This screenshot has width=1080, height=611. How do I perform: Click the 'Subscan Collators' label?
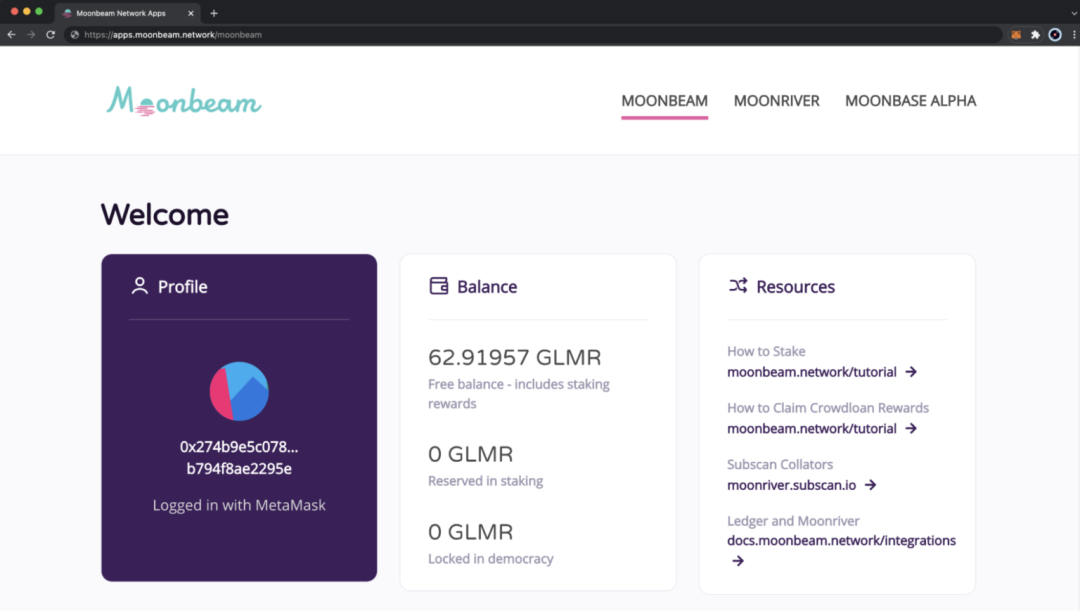[780, 464]
